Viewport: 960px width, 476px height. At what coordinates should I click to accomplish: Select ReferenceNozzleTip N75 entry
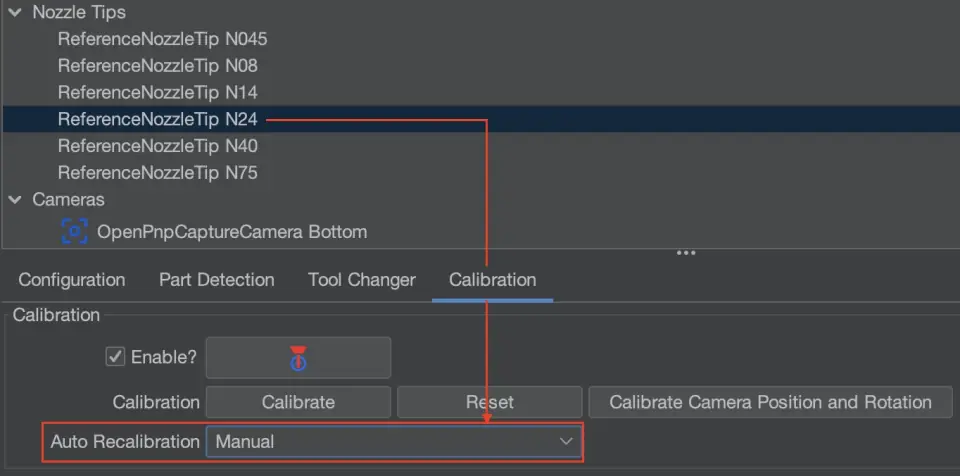(158, 173)
